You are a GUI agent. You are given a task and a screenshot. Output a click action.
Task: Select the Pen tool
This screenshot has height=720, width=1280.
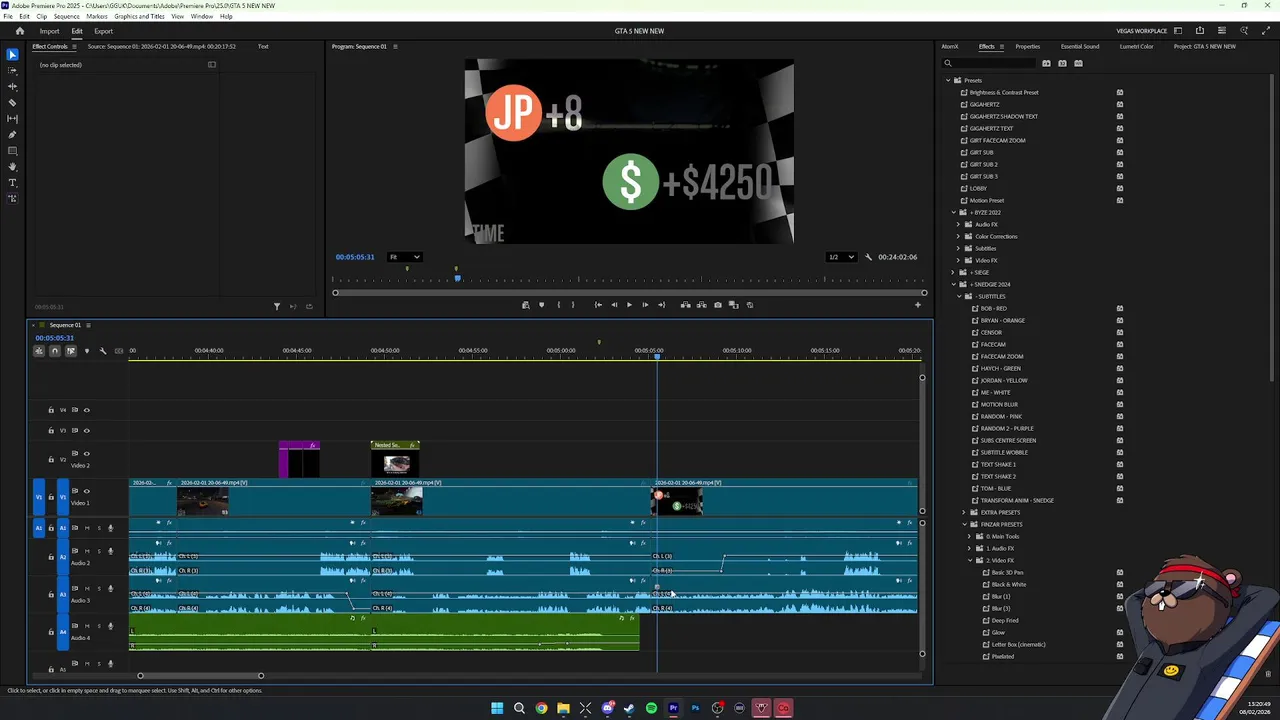(x=12, y=135)
